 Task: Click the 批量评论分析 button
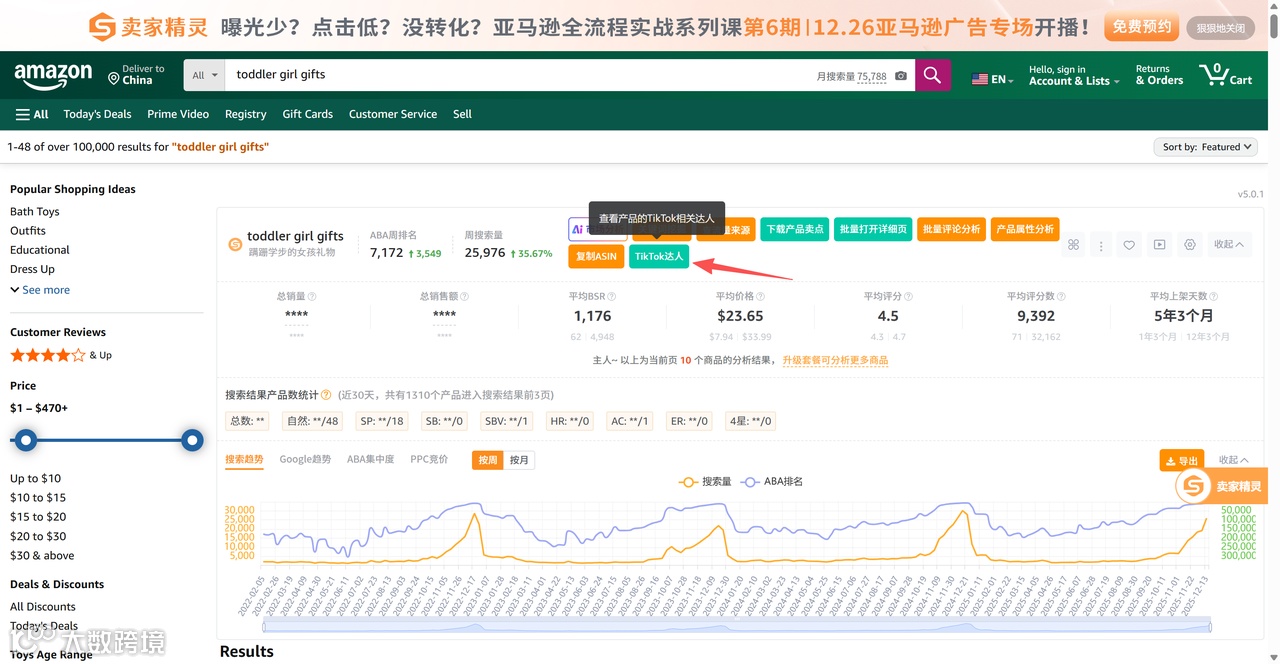tap(951, 229)
